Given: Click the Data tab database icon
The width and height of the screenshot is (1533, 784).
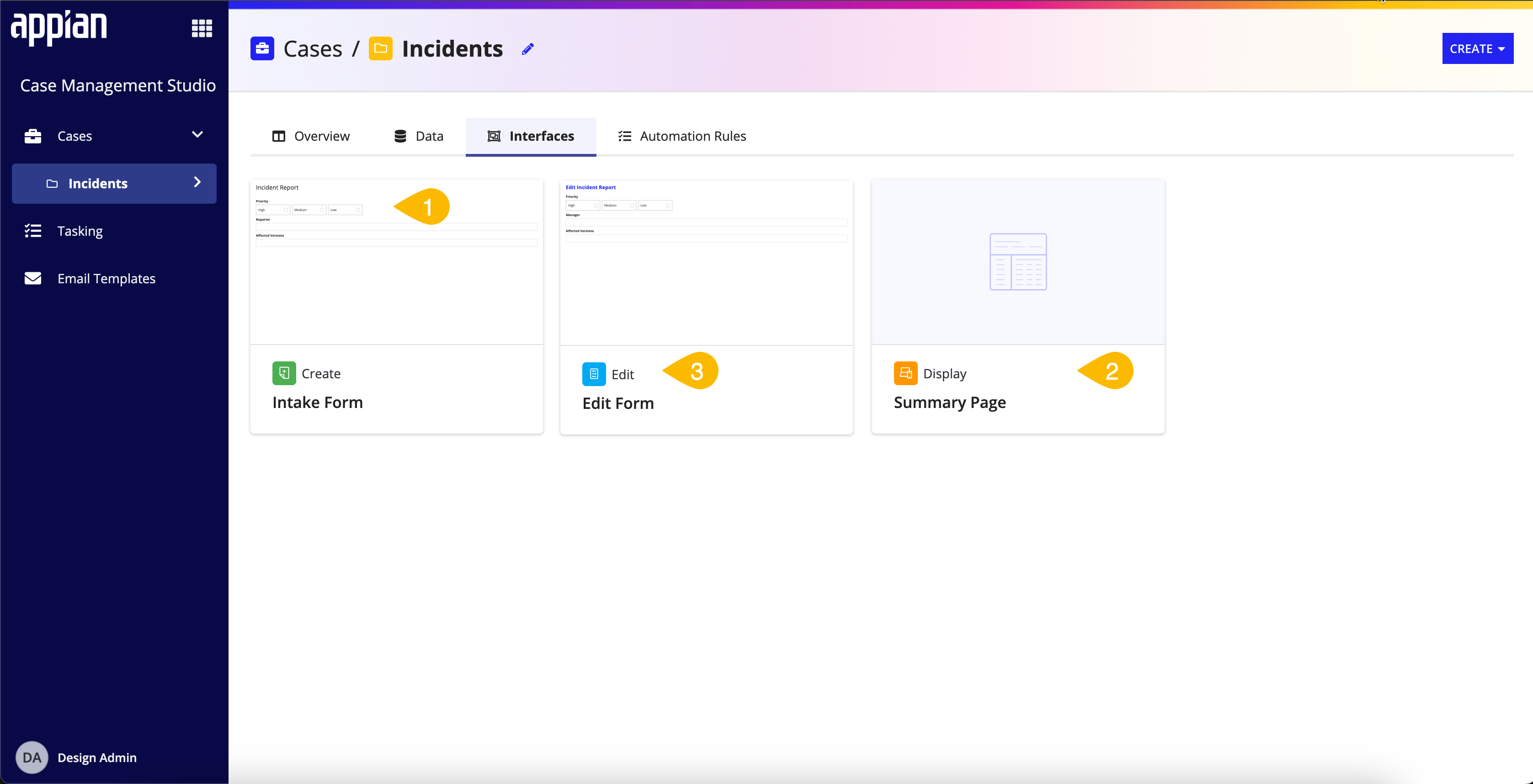Looking at the screenshot, I should coord(400,136).
